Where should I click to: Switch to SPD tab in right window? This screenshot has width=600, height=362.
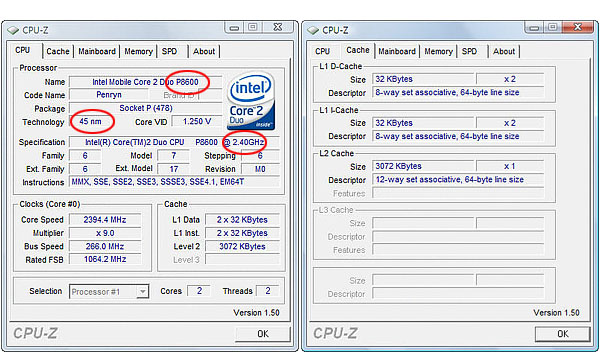[x=469, y=51]
